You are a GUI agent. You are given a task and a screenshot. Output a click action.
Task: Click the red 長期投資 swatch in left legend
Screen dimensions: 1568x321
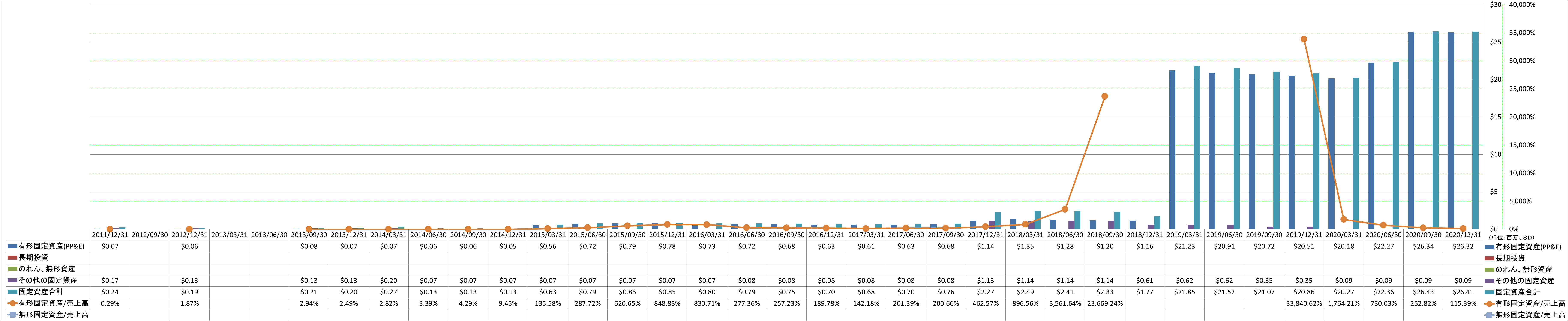(12, 258)
